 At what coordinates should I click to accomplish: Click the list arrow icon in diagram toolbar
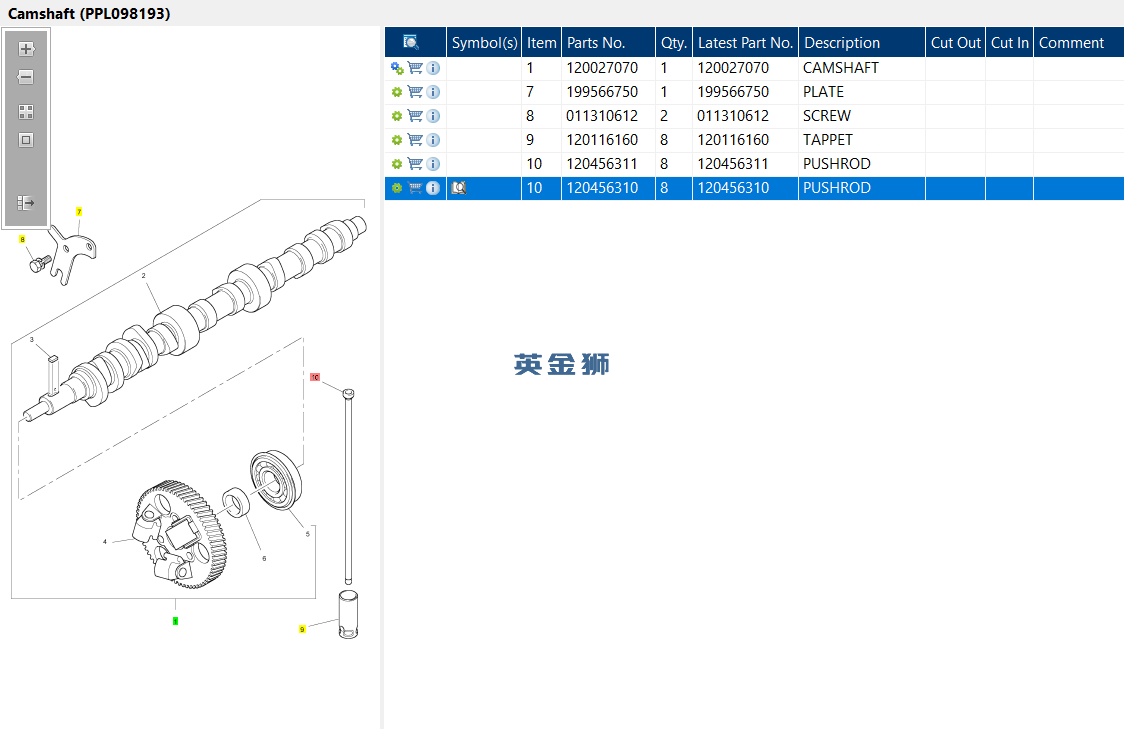pyautogui.click(x=26, y=204)
